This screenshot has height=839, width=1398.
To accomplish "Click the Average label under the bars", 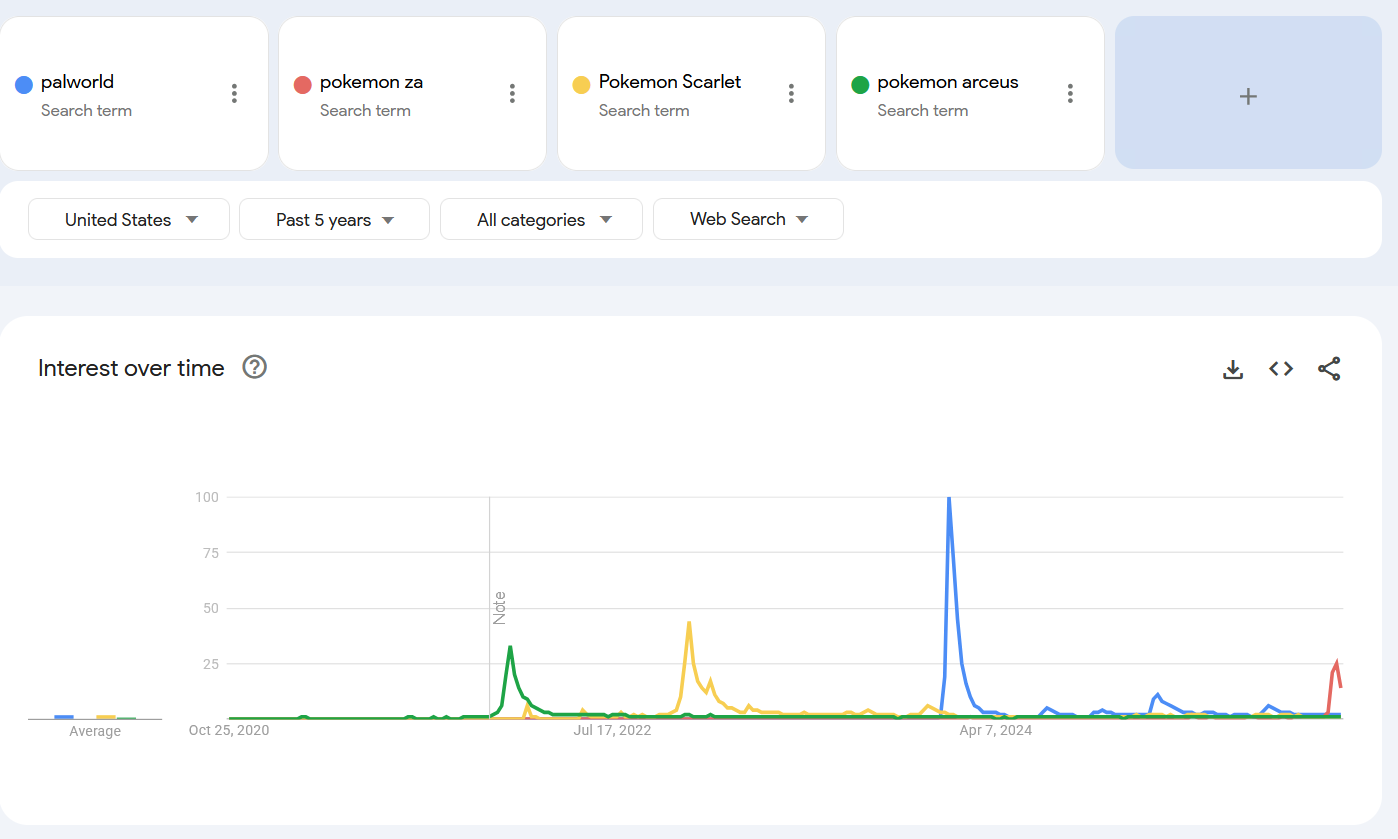I will click(x=95, y=731).
